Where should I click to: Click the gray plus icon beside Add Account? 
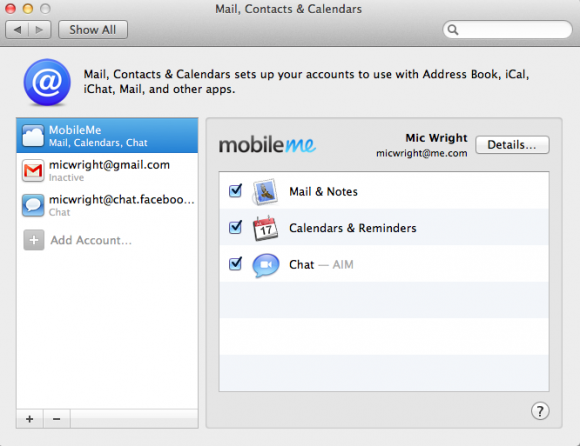pos(34,240)
